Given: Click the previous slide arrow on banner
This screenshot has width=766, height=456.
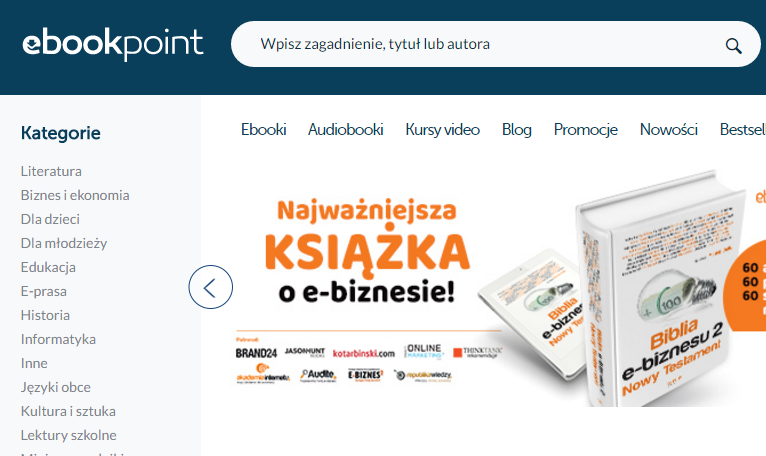Looking at the screenshot, I should (x=211, y=287).
